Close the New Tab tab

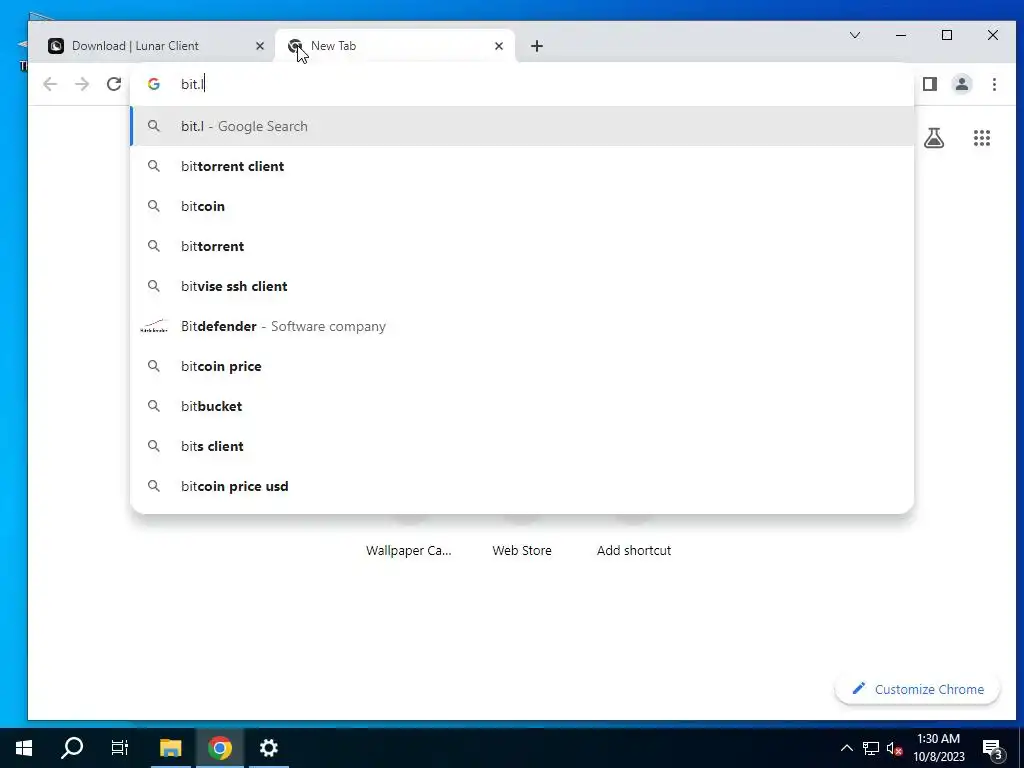coord(499,46)
